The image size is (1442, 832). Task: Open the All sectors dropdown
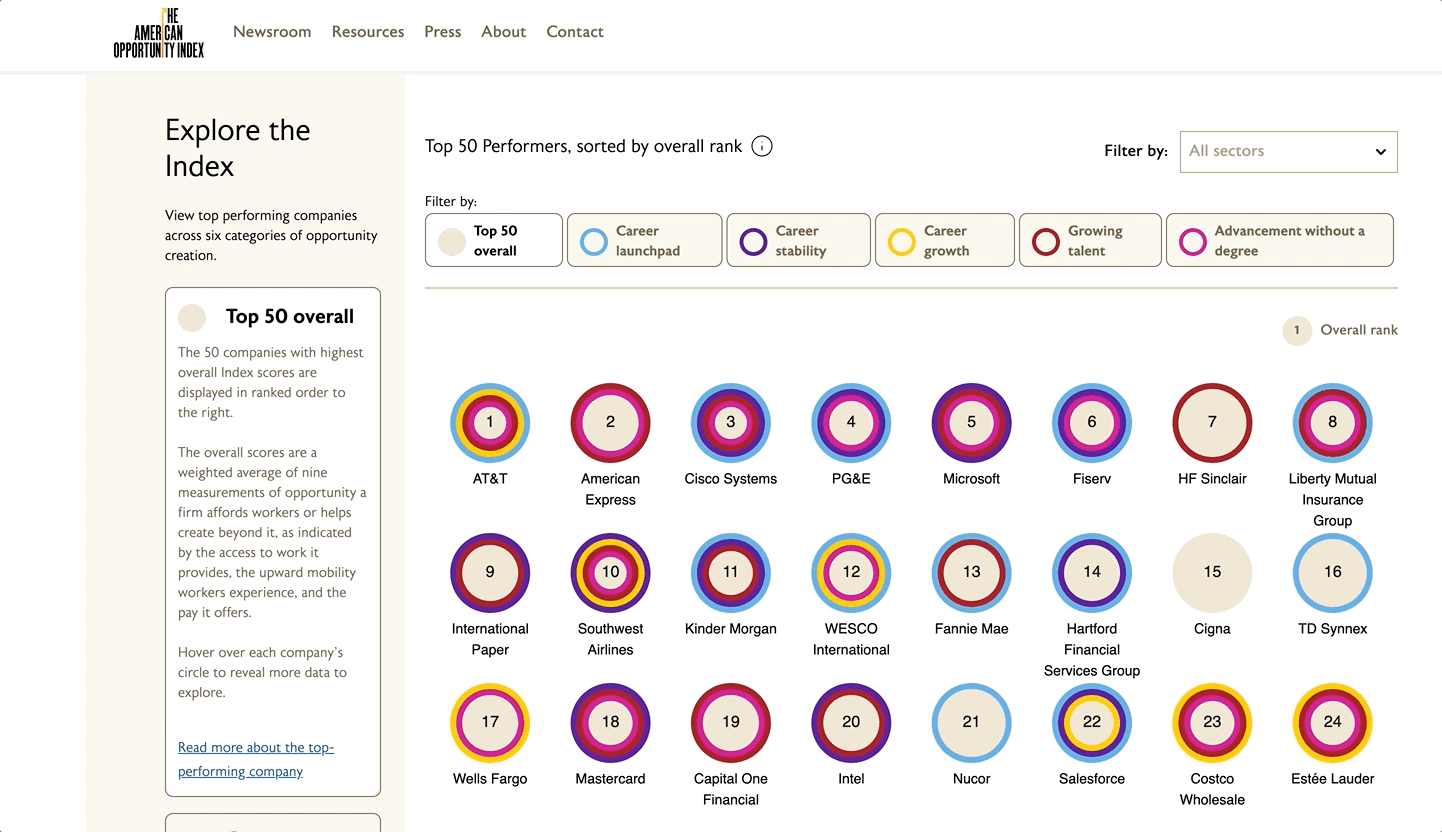[x=1287, y=151]
